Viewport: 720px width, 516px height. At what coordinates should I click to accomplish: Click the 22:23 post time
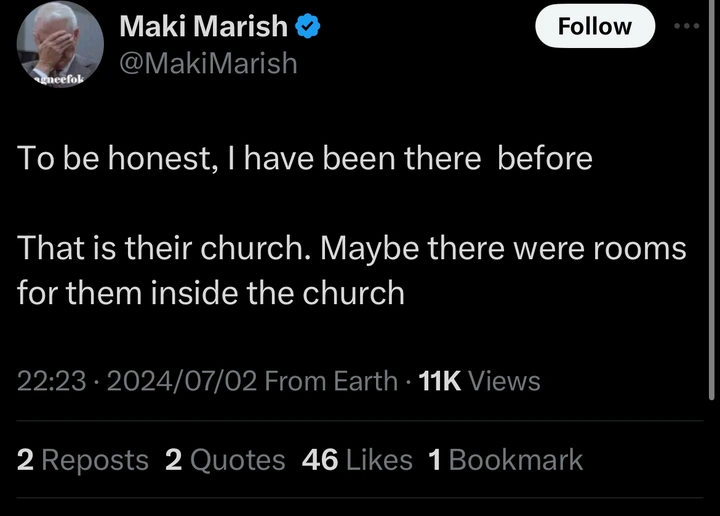click(x=50, y=381)
